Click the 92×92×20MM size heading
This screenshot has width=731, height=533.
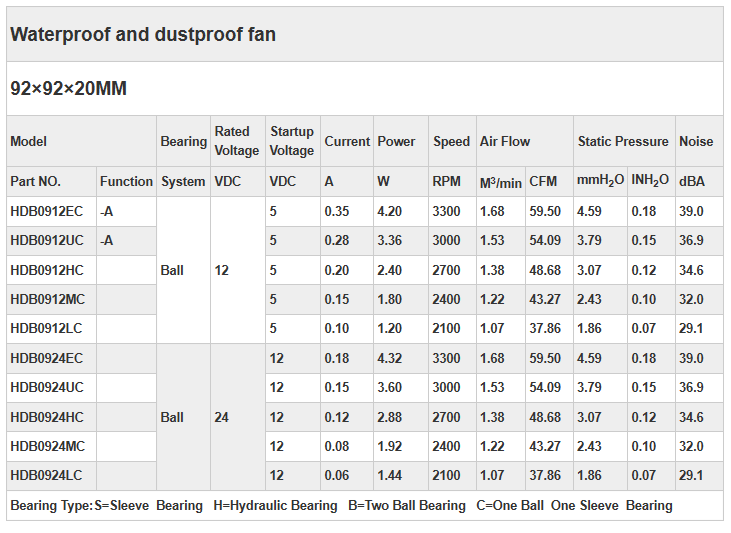tap(68, 89)
